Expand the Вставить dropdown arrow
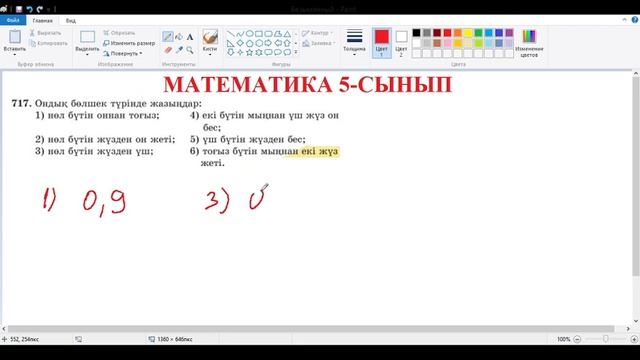640x360 pixels. [x=15, y=55]
